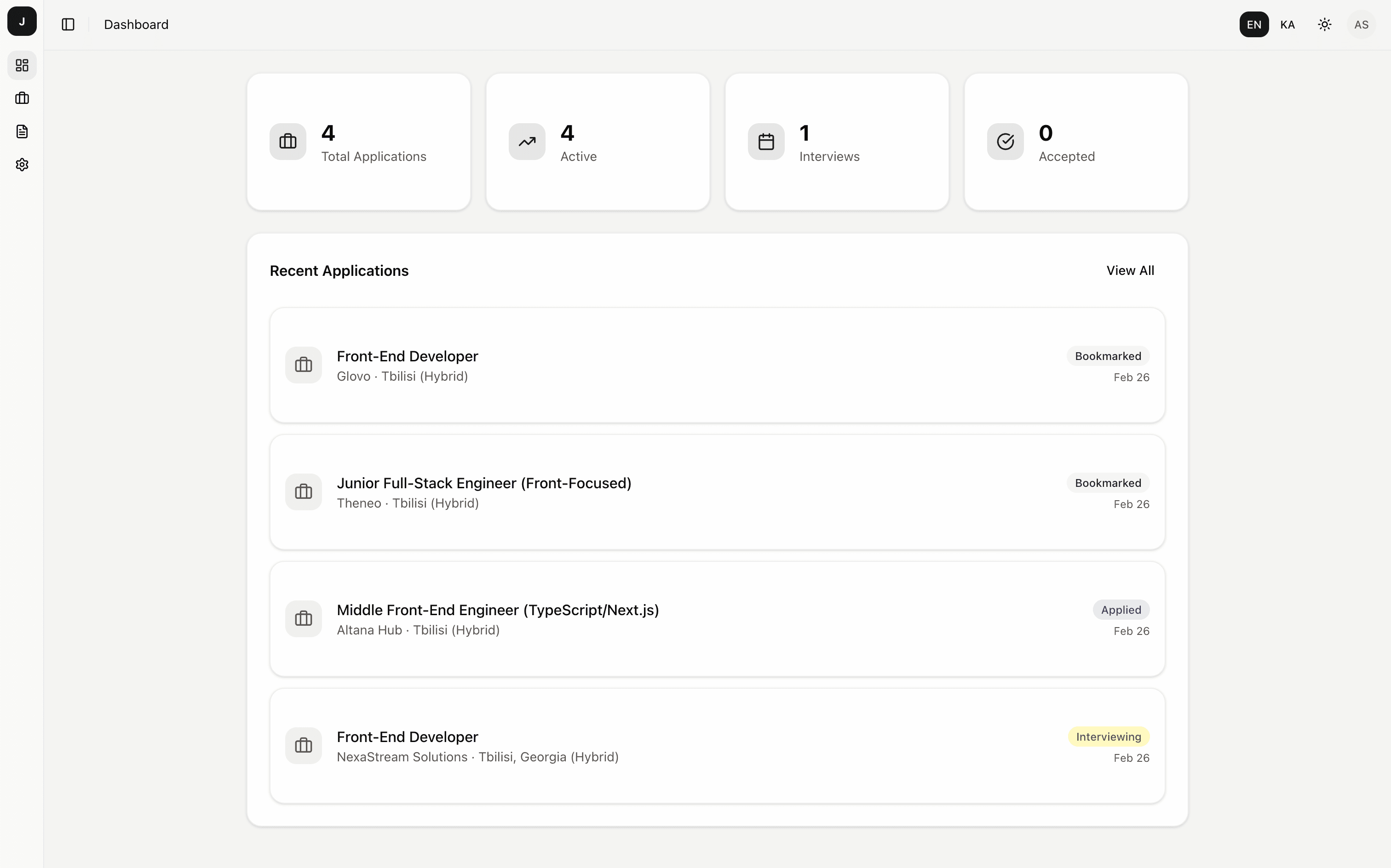This screenshot has height=868, width=1391.
Task: Click the Bookmarked badge on Theneo application
Action: click(x=1107, y=482)
